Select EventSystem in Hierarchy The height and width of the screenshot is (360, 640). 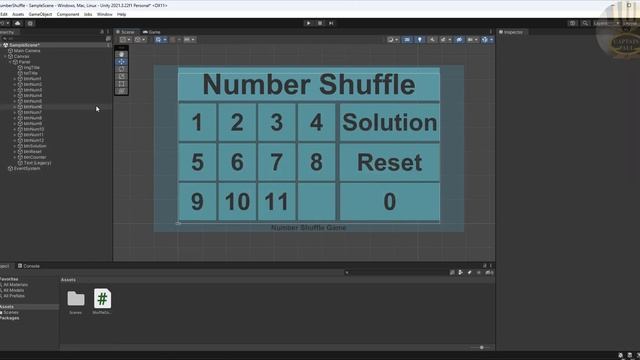click(x=27, y=168)
